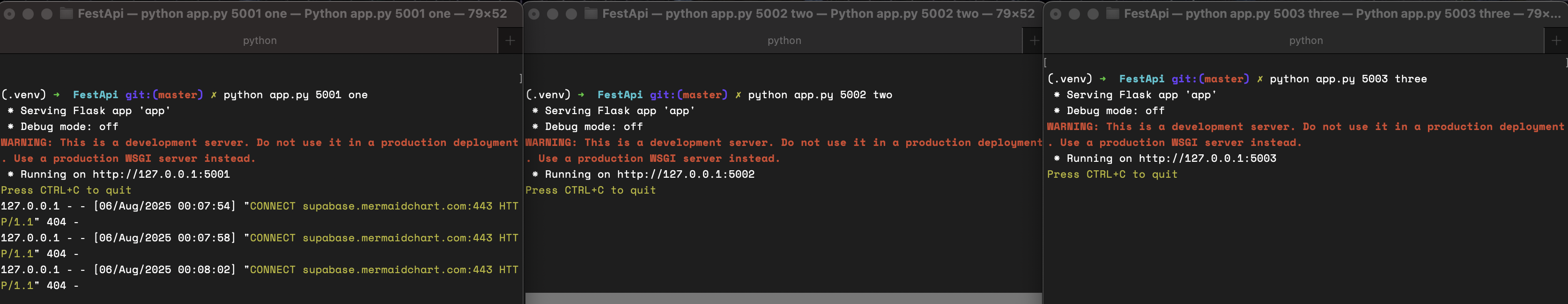Click the http://127.0.0.1:5003 URL
The width and height of the screenshot is (1568, 304).
click(x=1207, y=159)
